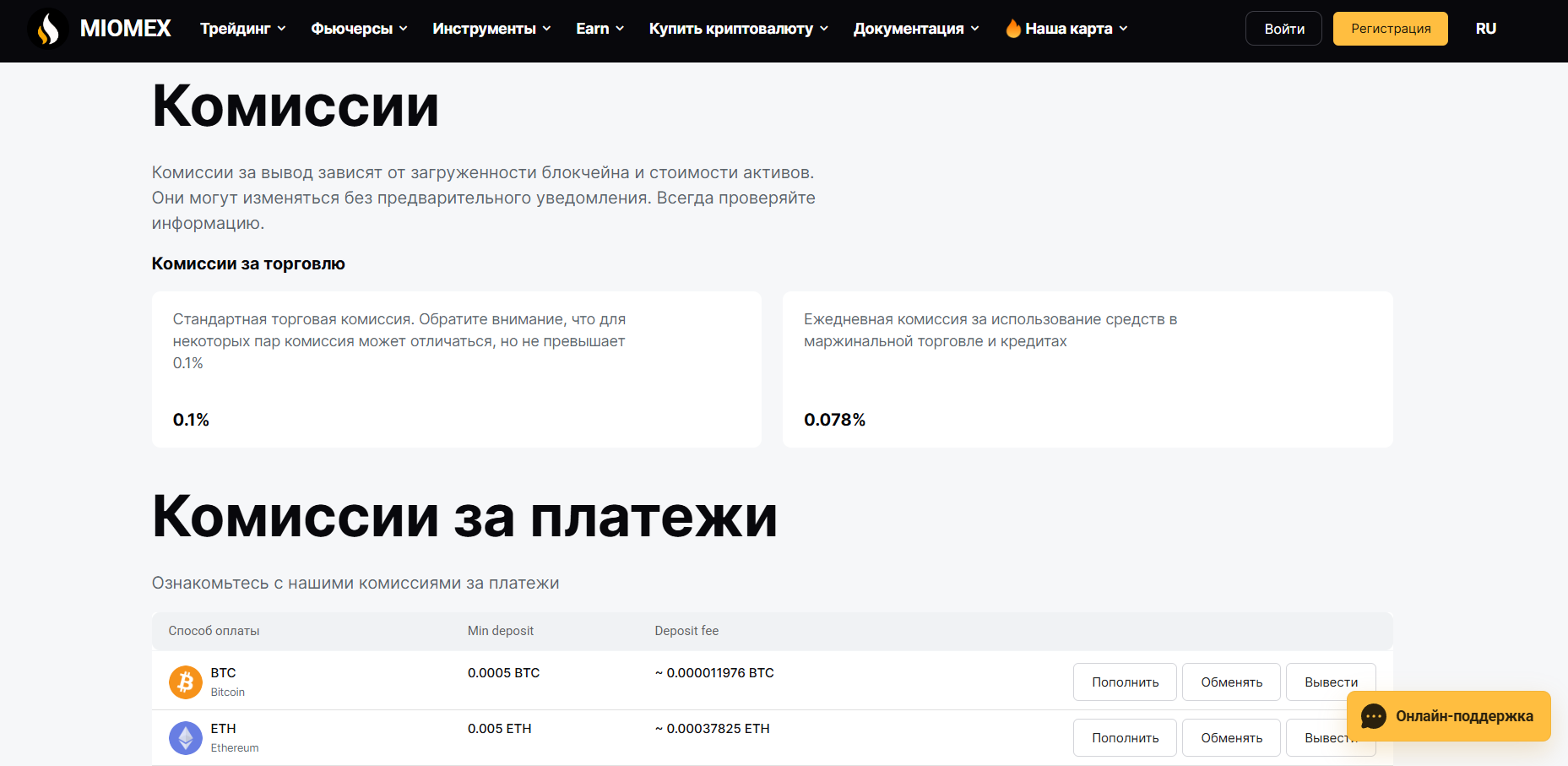1568x766 pixels.
Task: Click the 0.0005 BTC min deposit value
Action: [503, 673]
